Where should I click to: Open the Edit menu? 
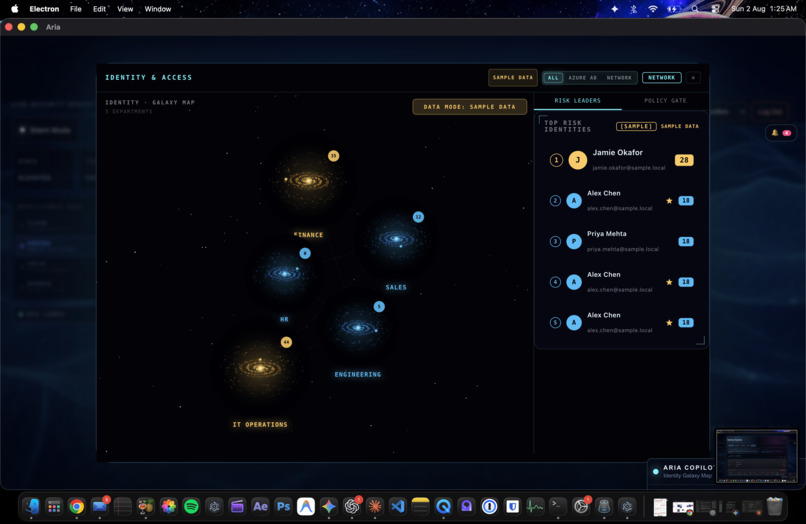coord(99,9)
